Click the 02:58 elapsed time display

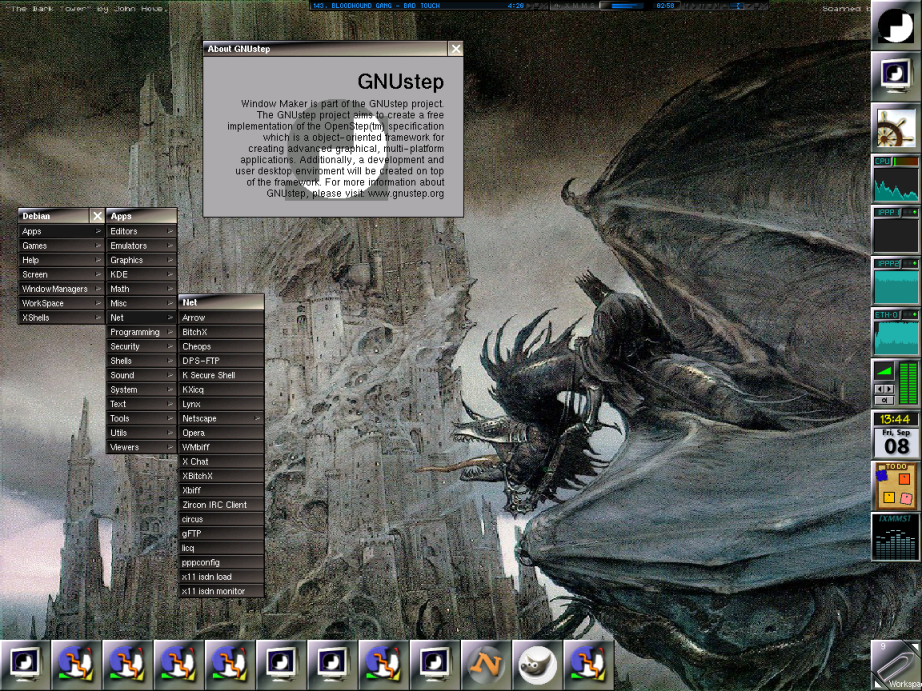(665, 5)
